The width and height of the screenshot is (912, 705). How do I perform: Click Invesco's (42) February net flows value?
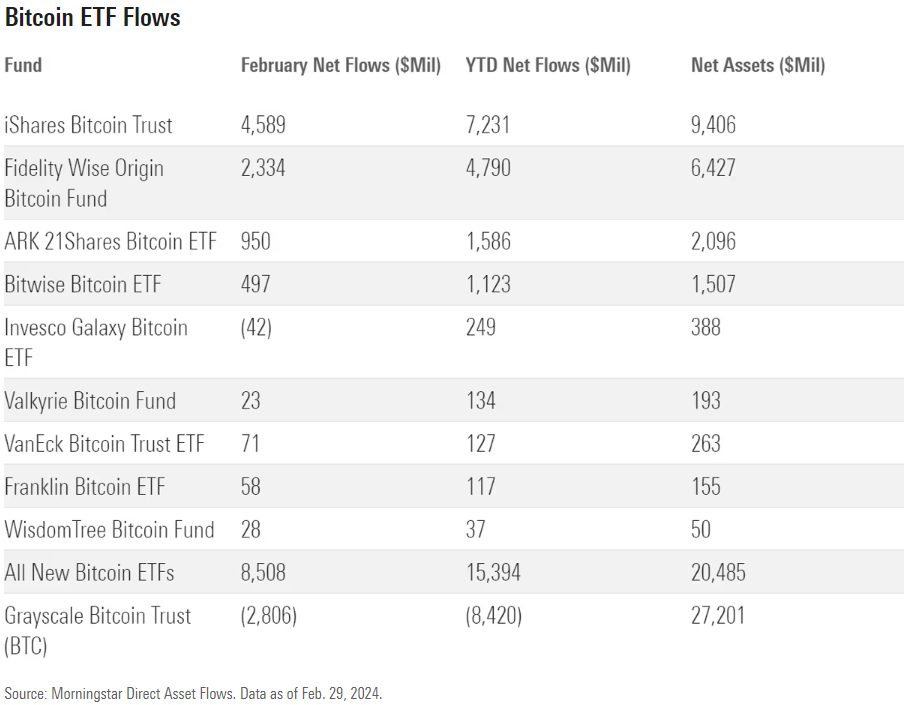coord(257,328)
